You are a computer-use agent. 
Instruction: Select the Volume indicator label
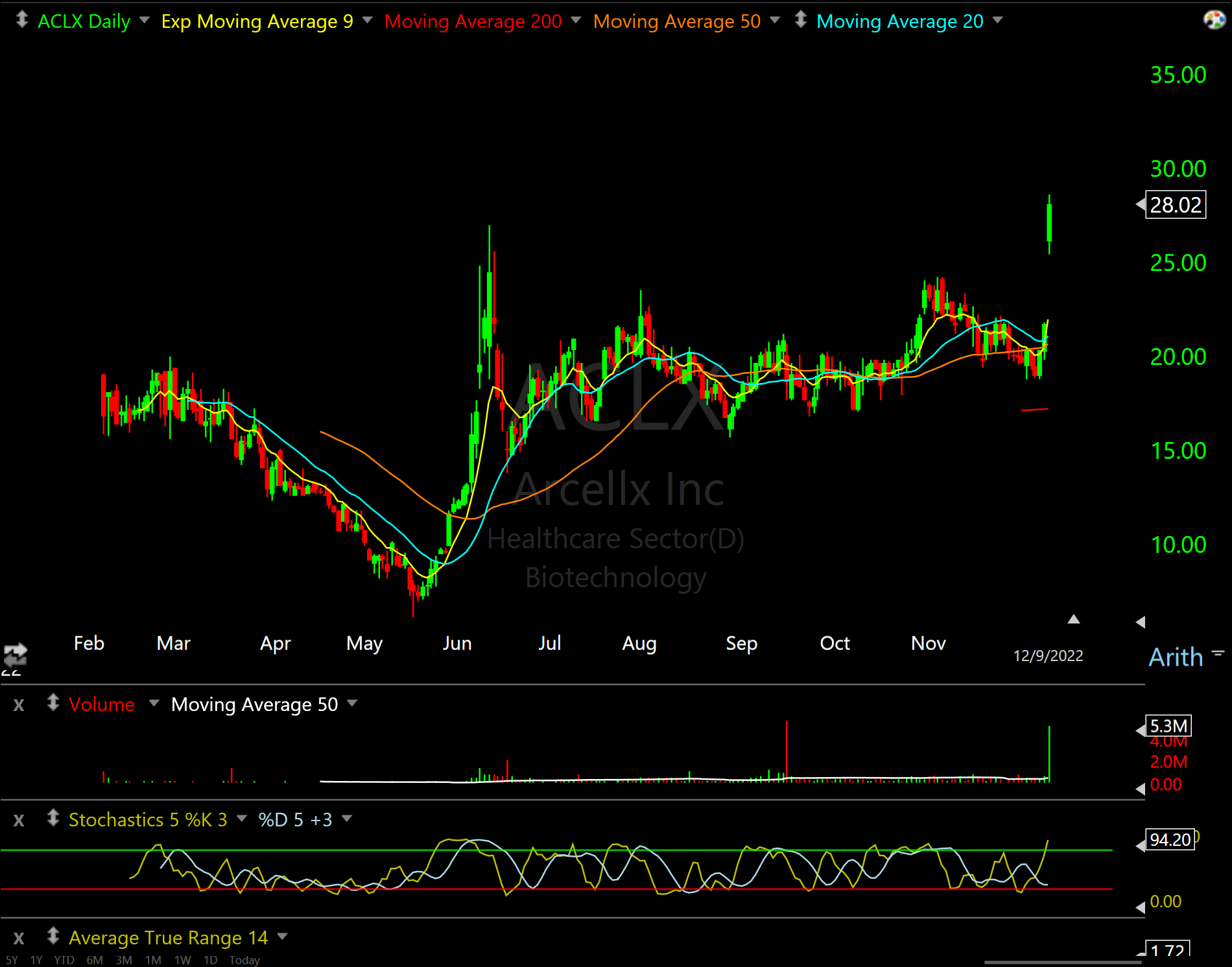coord(102,705)
